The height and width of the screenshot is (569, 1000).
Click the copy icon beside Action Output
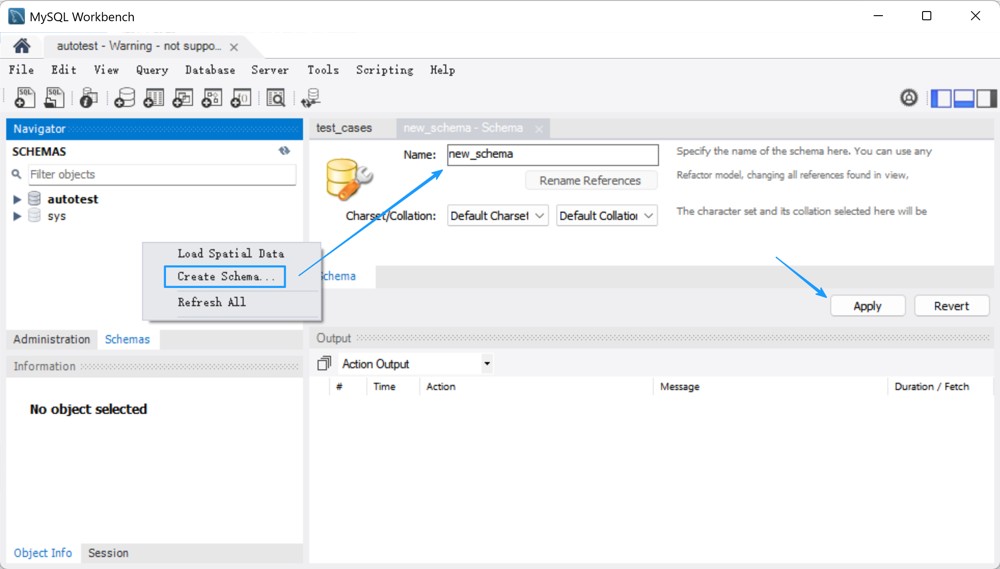[324, 364]
